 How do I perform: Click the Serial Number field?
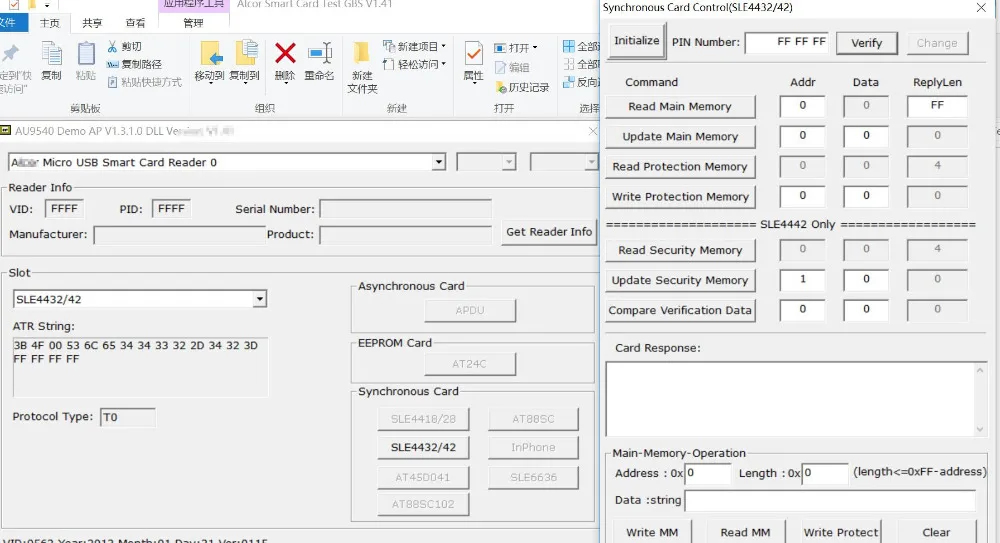(x=405, y=209)
